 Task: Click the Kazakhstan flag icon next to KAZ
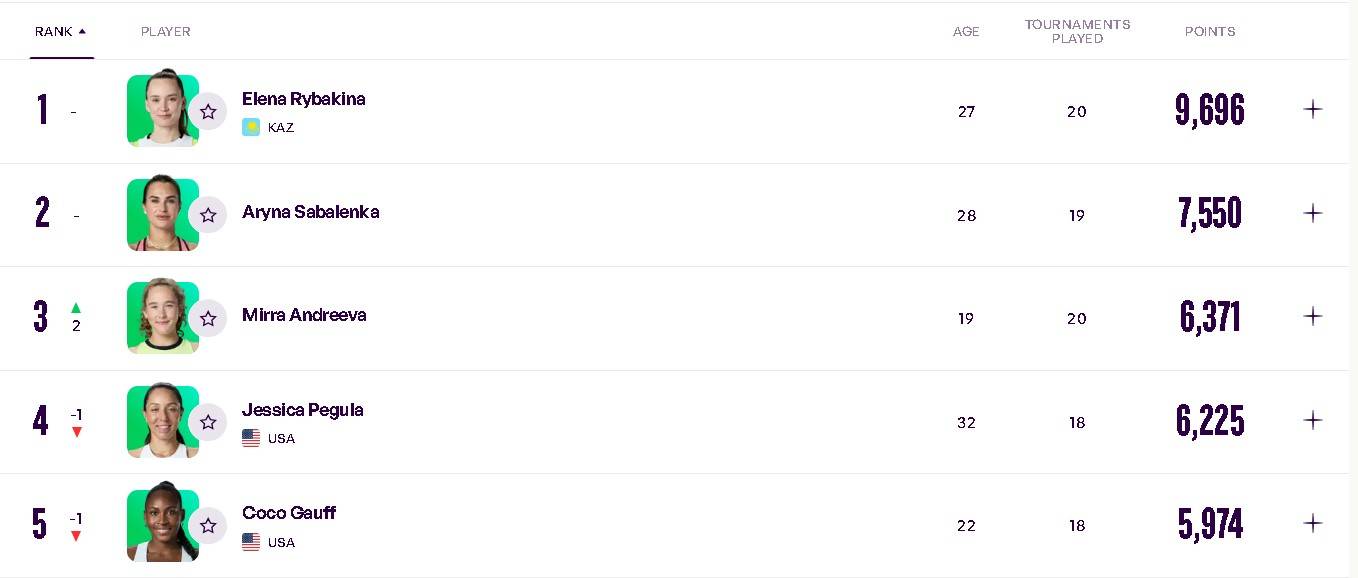[x=251, y=127]
